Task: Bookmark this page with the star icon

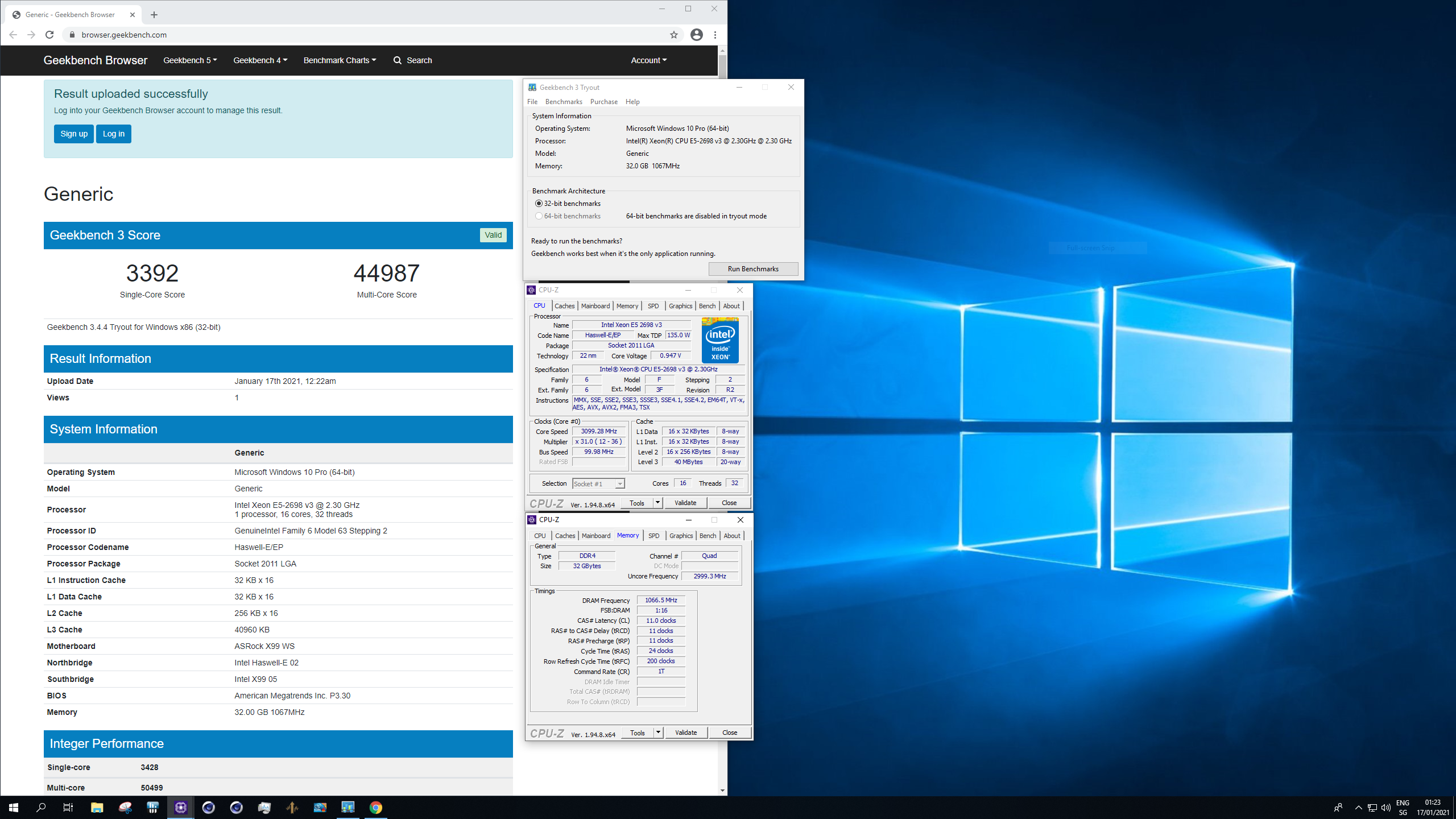Action: pyautogui.click(x=674, y=35)
